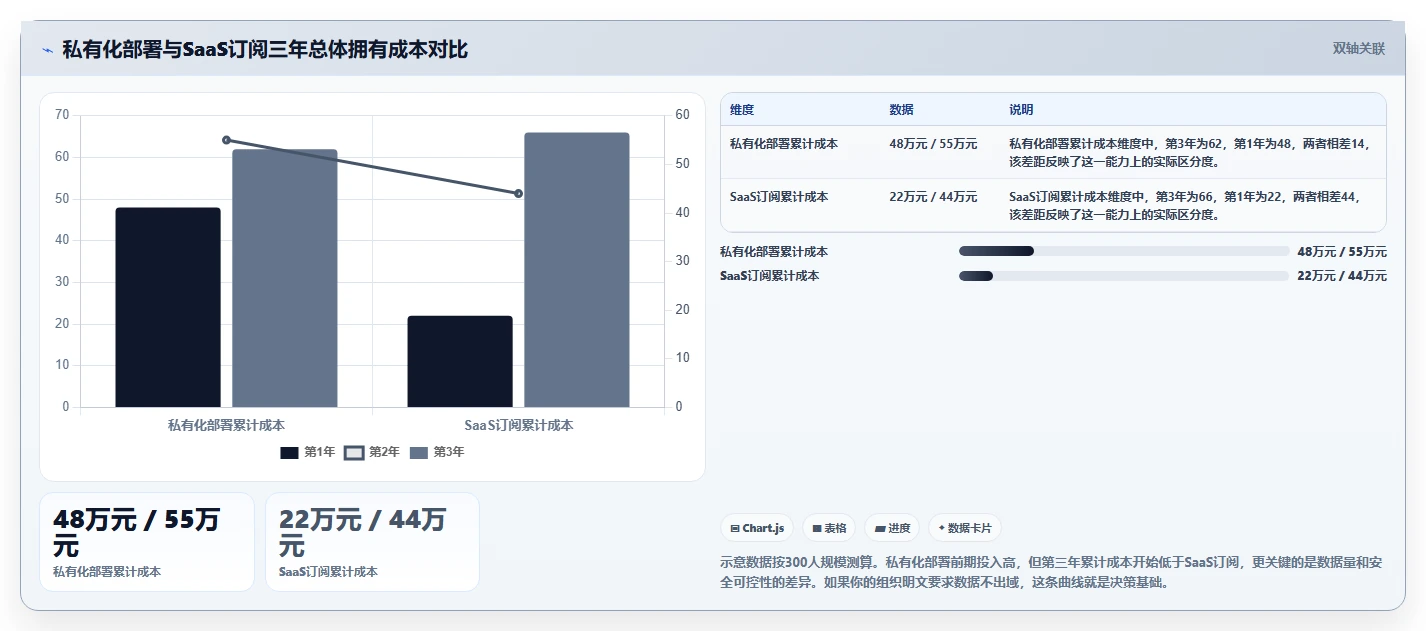The width and height of the screenshot is (1426, 631).
Task: Click the description mentioning 两者相差44
Action: tap(1185, 205)
